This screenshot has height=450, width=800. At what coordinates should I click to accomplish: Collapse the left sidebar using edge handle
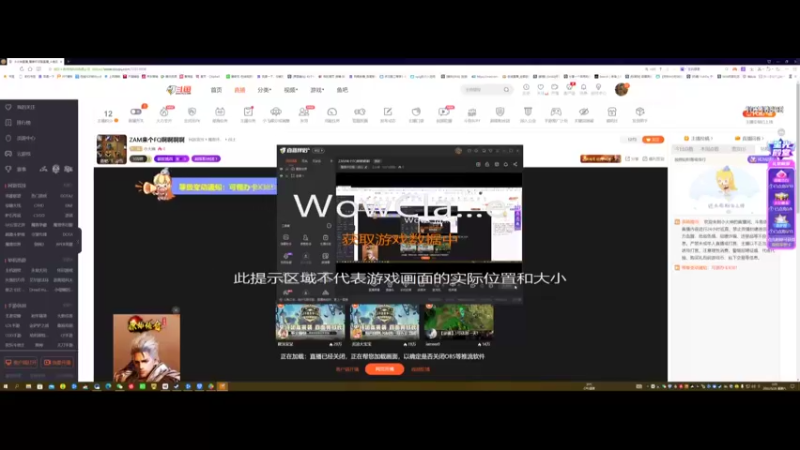click(80, 240)
